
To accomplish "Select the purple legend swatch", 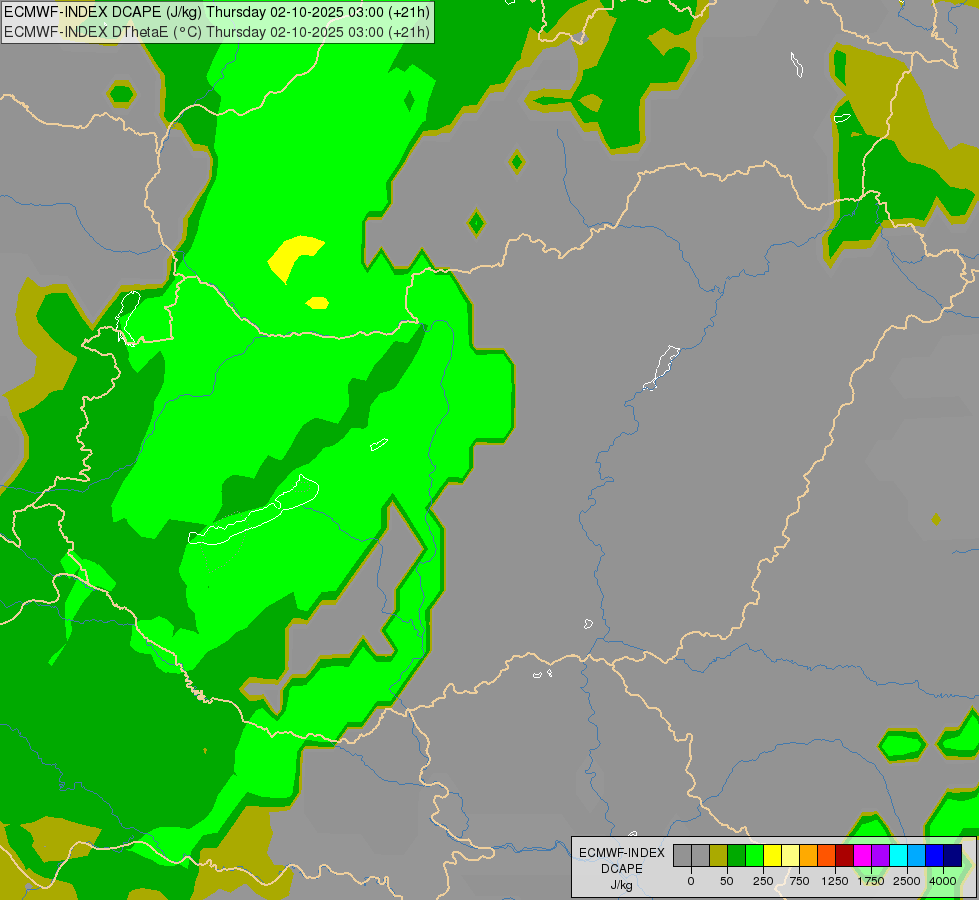I will click(880, 855).
